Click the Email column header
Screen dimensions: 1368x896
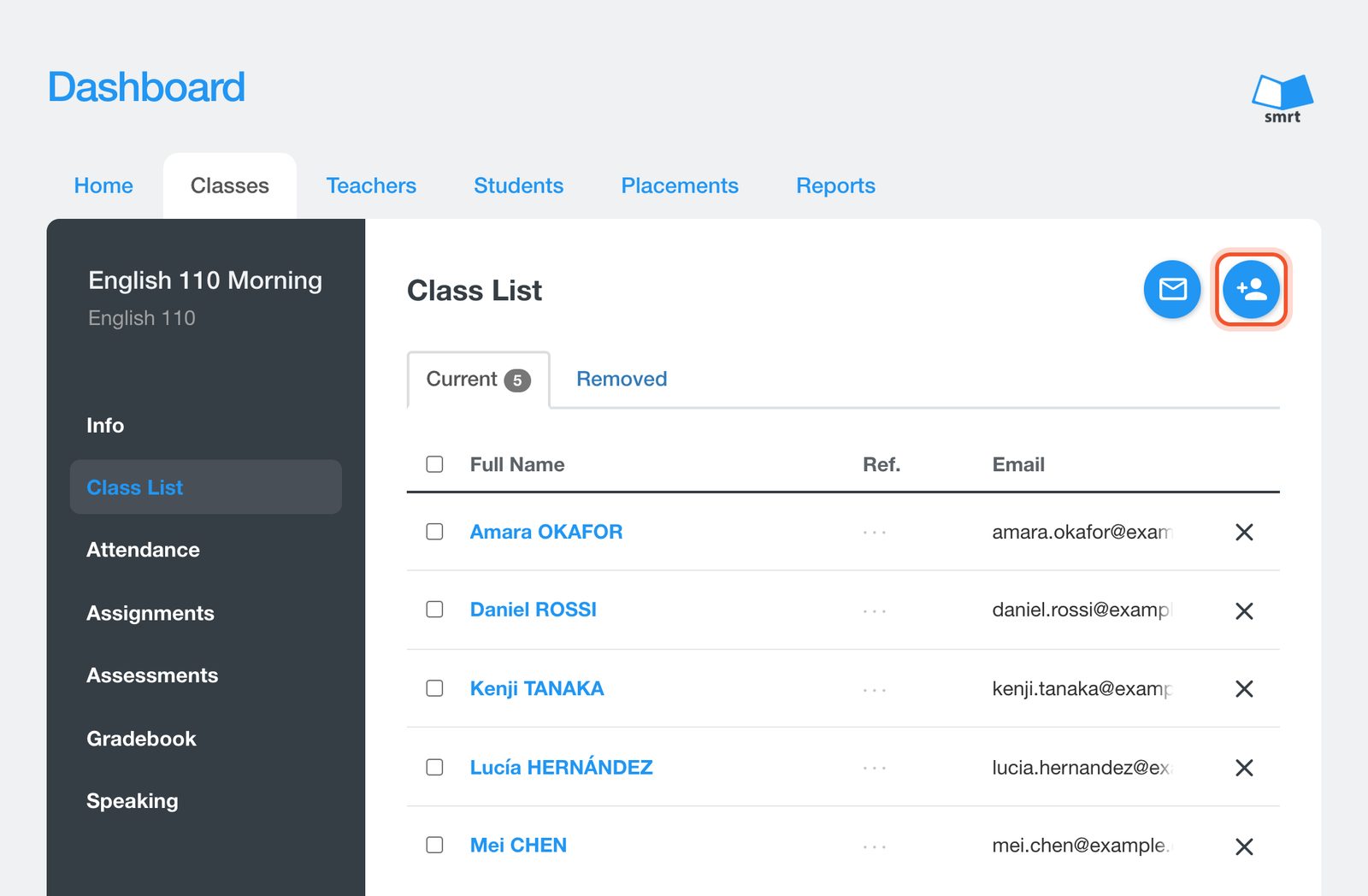[1018, 464]
